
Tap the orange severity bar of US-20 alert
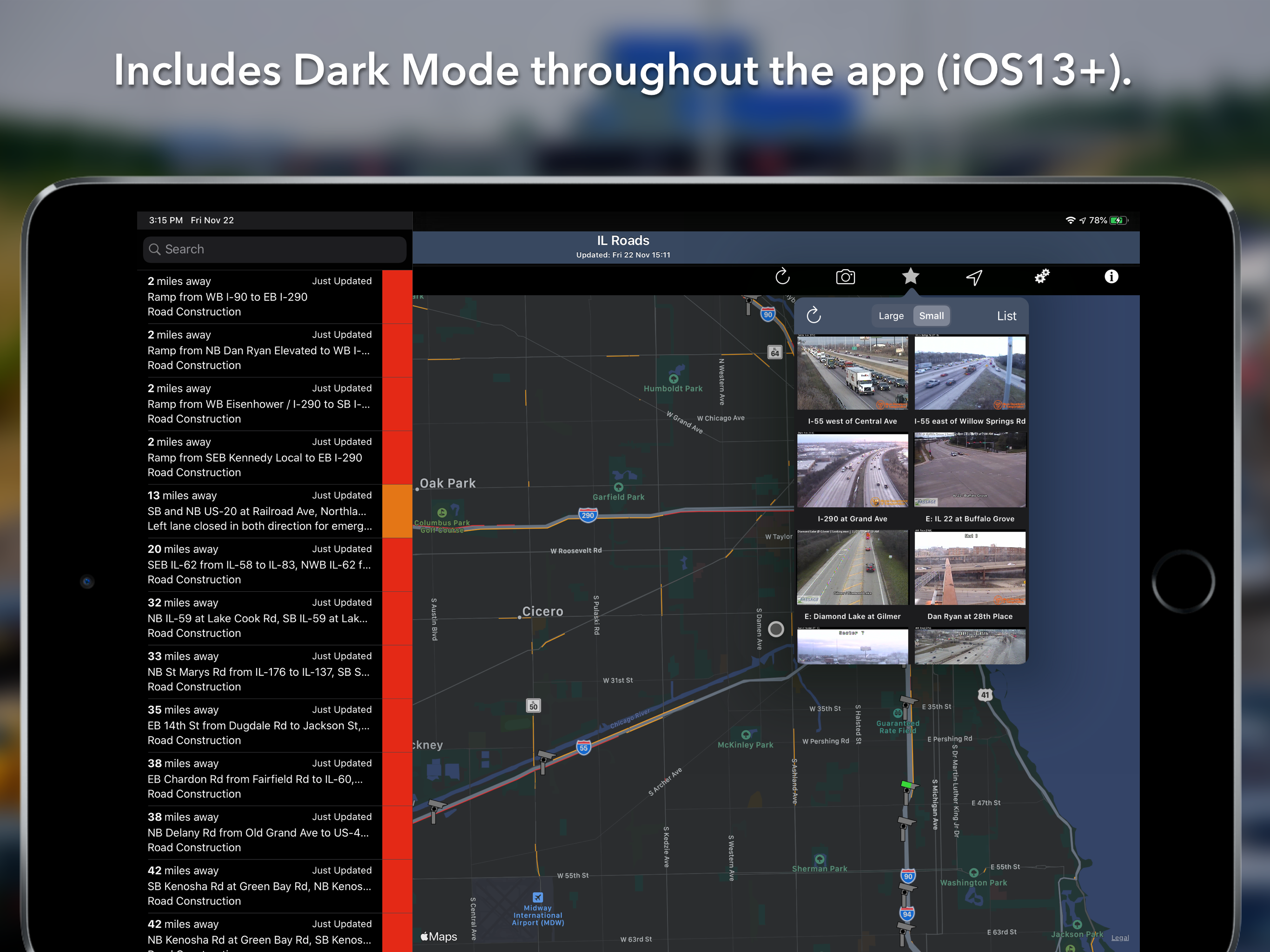[x=397, y=511]
